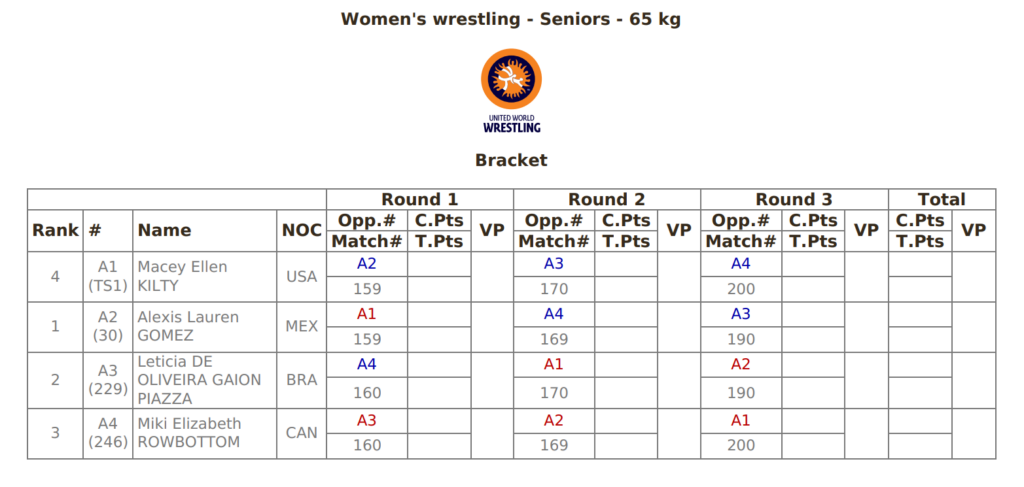
Task: Click match number 159 in Kilty's row
Action: click(367, 289)
